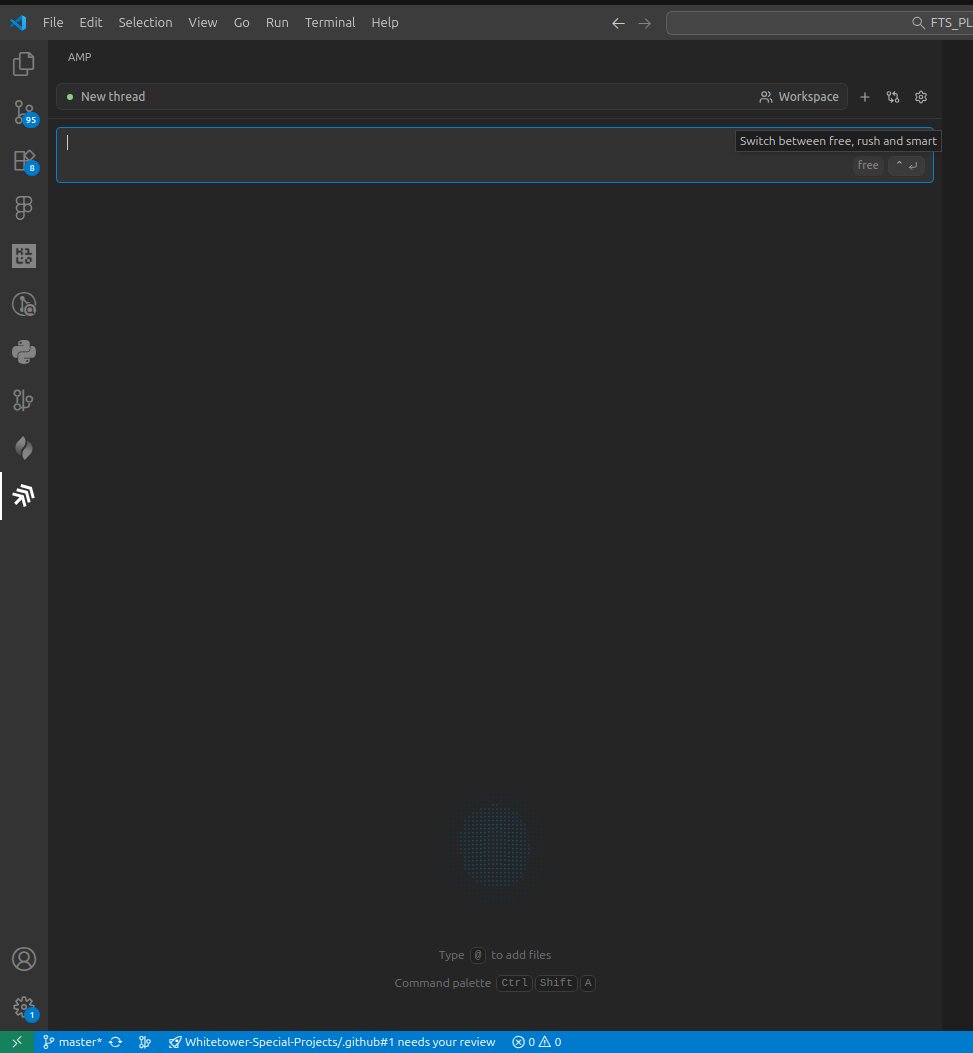Open the git graph icon in the sidebar
Image resolution: width=973 pixels, height=1053 pixels.
pyautogui.click(x=23, y=400)
